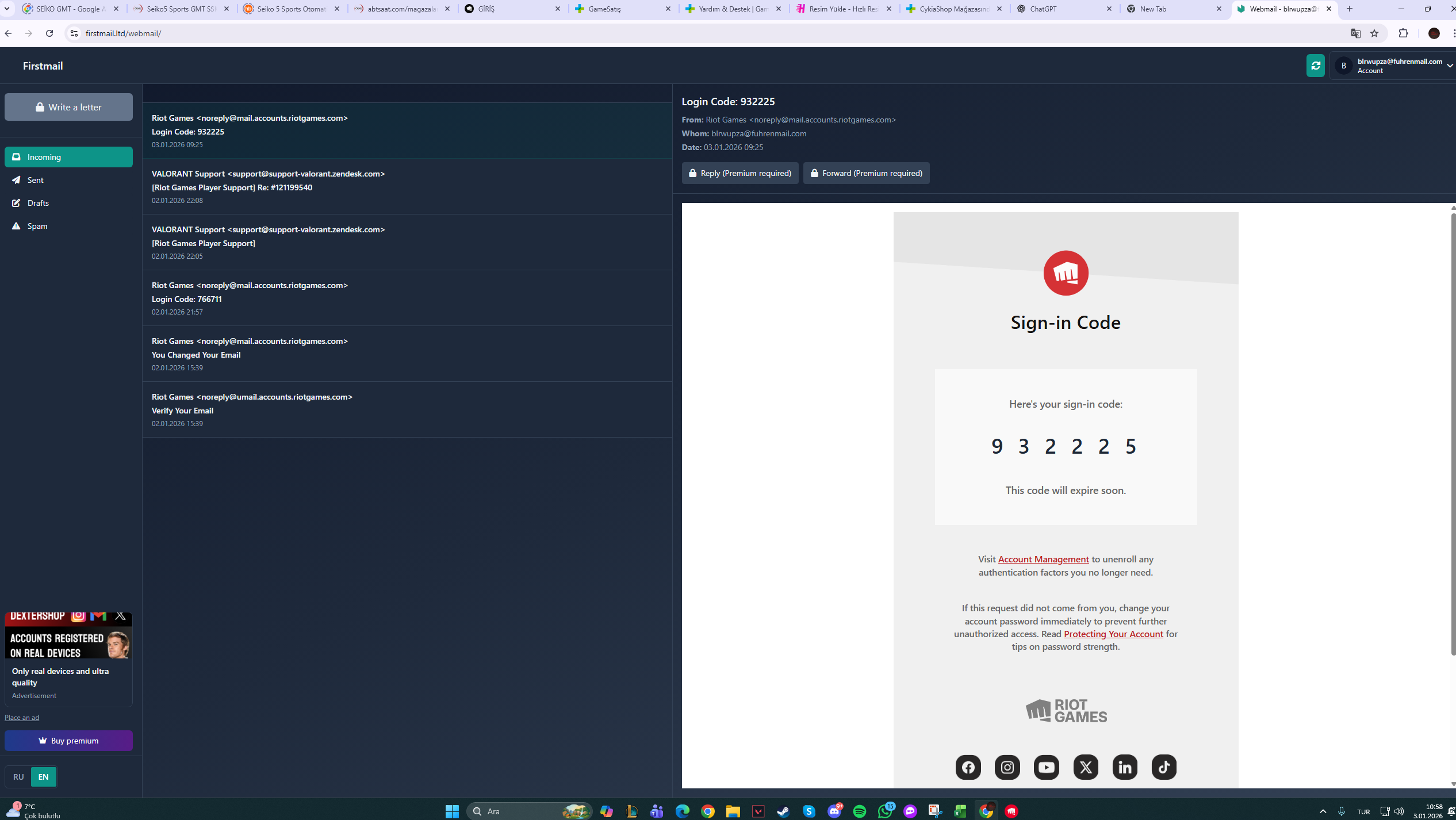The image size is (1456, 820).
Task: Open Steam from the taskbar
Action: coord(783,811)
